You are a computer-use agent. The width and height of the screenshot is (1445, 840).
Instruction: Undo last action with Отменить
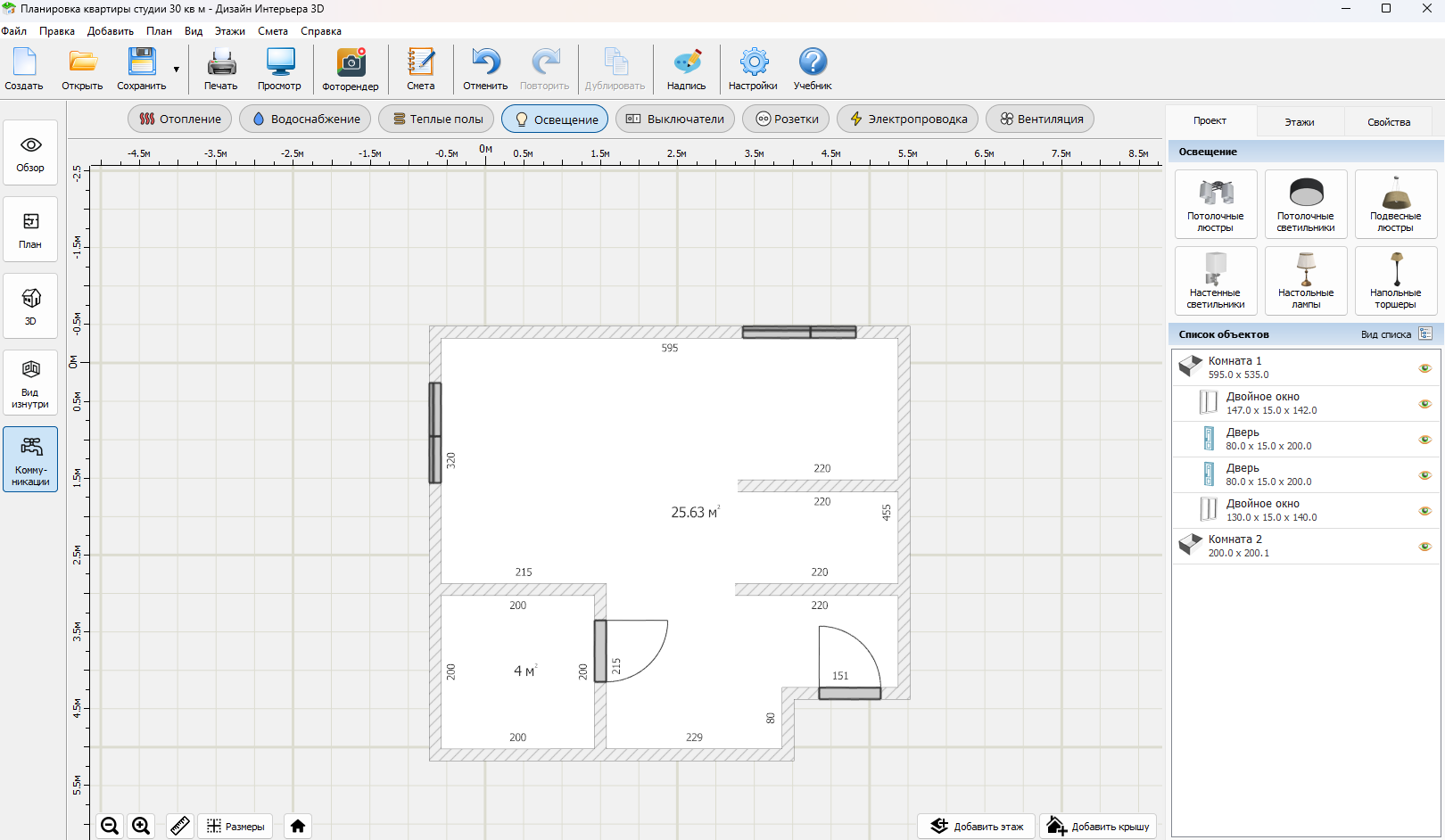point(485,69)
